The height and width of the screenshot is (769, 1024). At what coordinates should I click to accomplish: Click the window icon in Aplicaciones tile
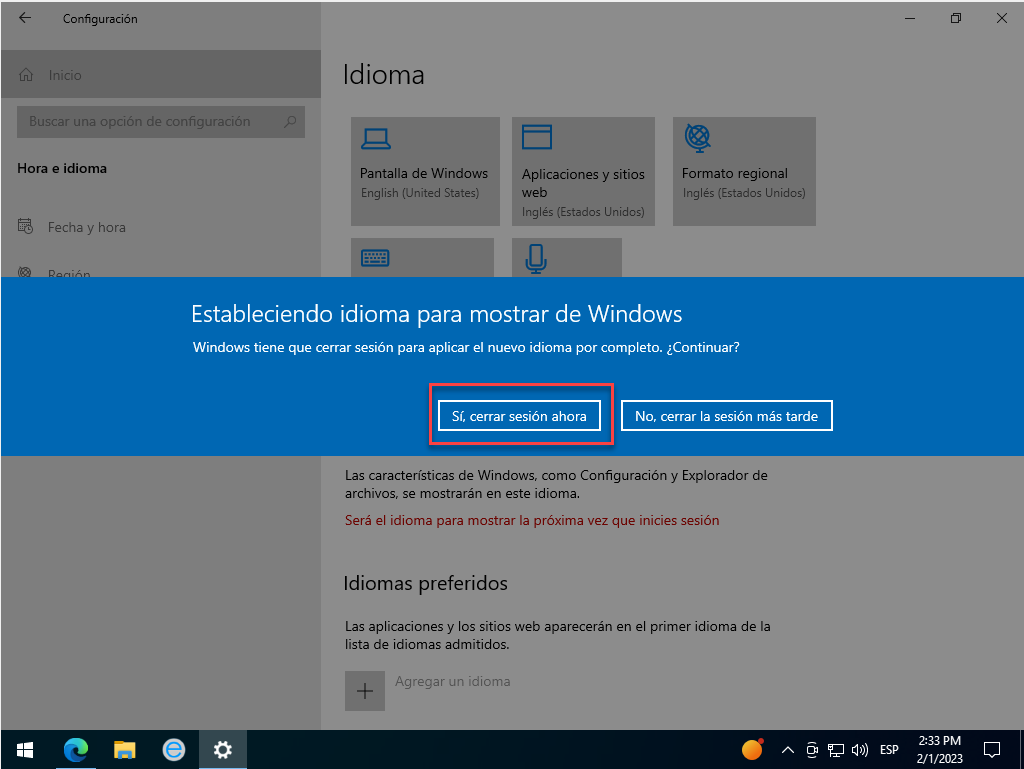[x=537, y=137]
